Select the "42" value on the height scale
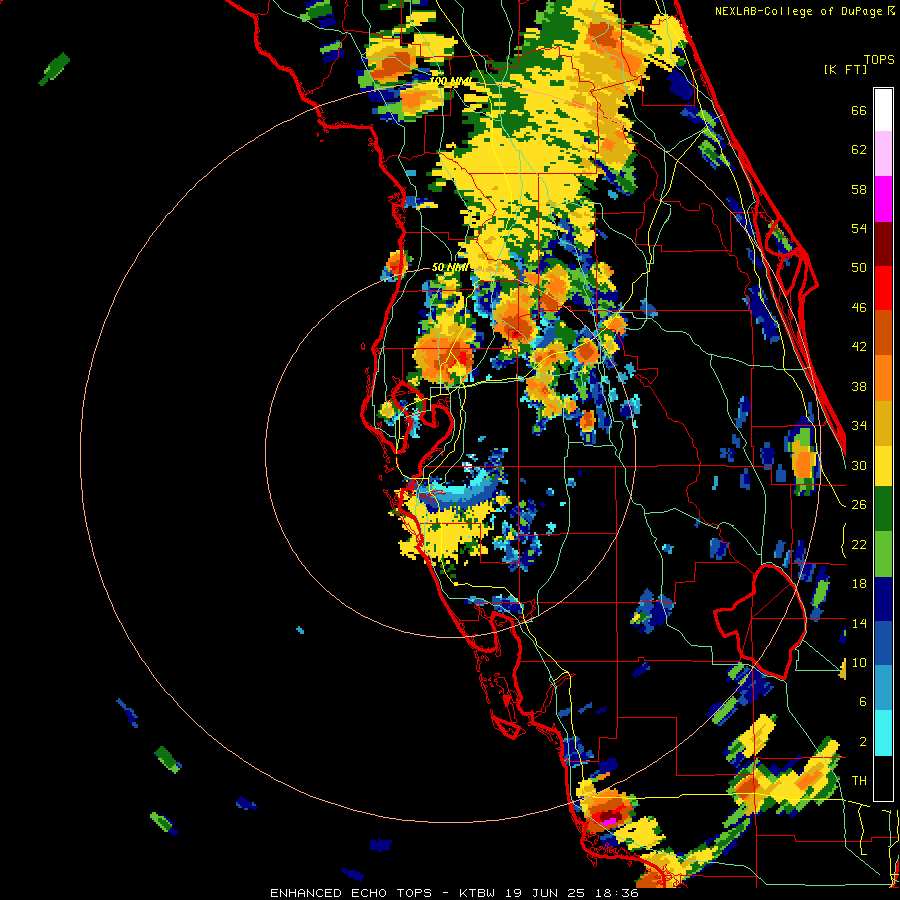 tap(859, 347)
